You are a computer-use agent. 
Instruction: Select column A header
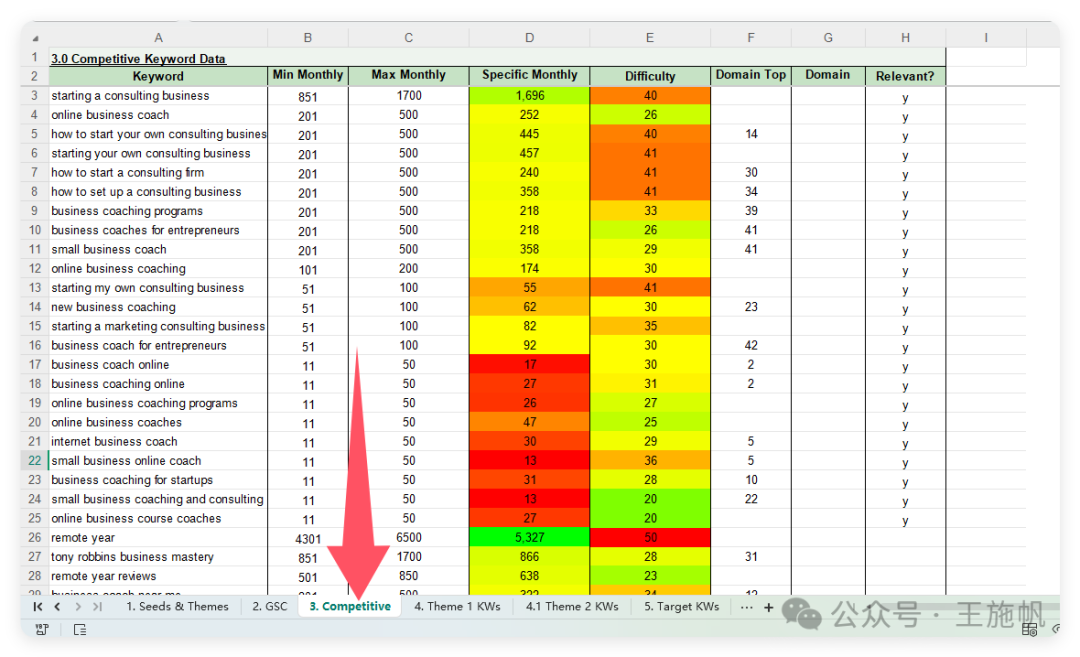coord(158,38)
